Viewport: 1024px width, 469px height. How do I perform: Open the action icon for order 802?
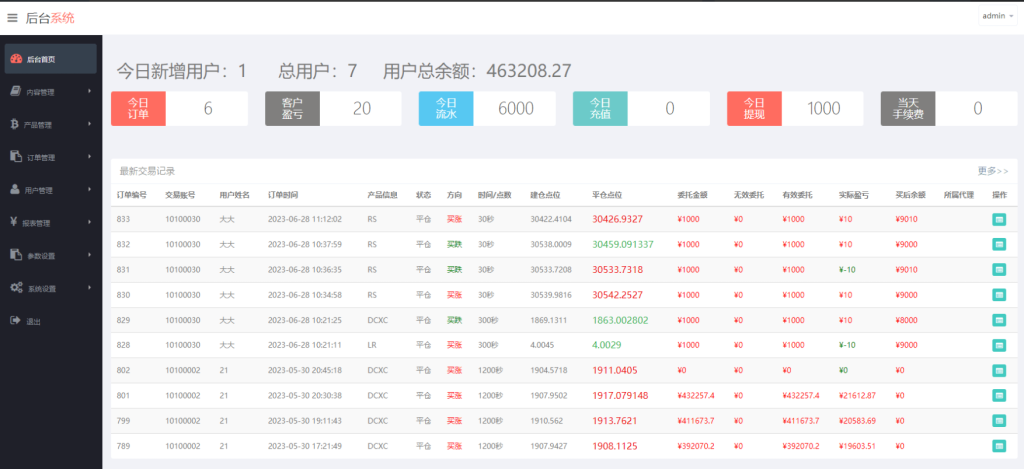click(x=999, y=370)
